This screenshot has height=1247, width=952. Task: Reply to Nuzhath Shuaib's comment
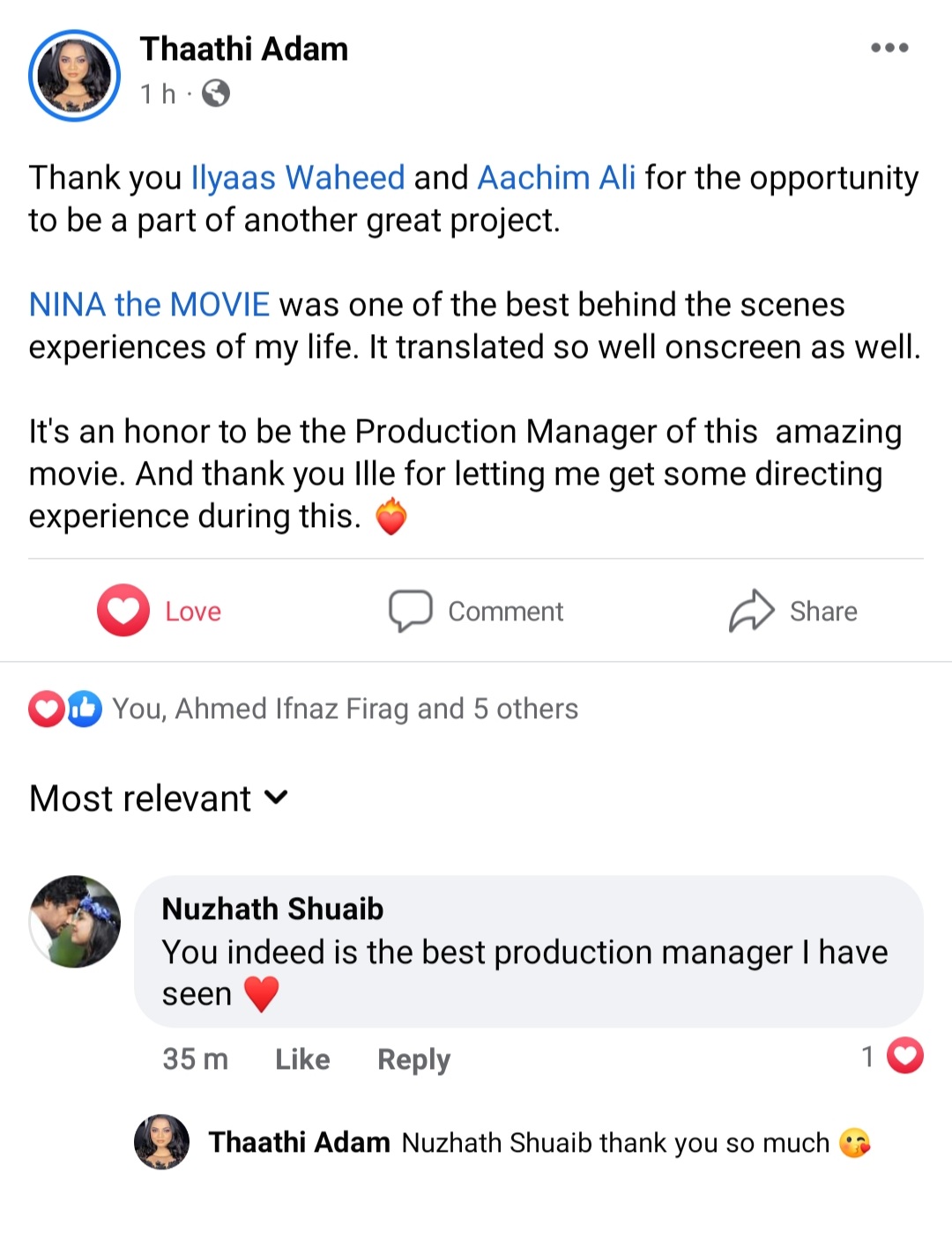tap(413, 1059)
